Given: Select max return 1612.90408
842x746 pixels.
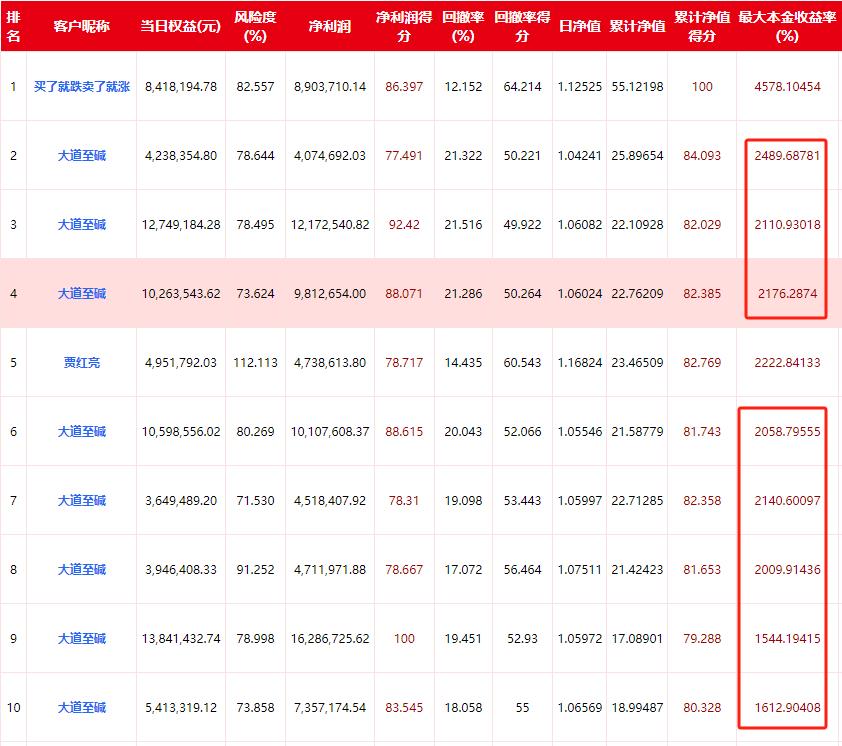Looking at the screenshot, I should click(787, 708).
